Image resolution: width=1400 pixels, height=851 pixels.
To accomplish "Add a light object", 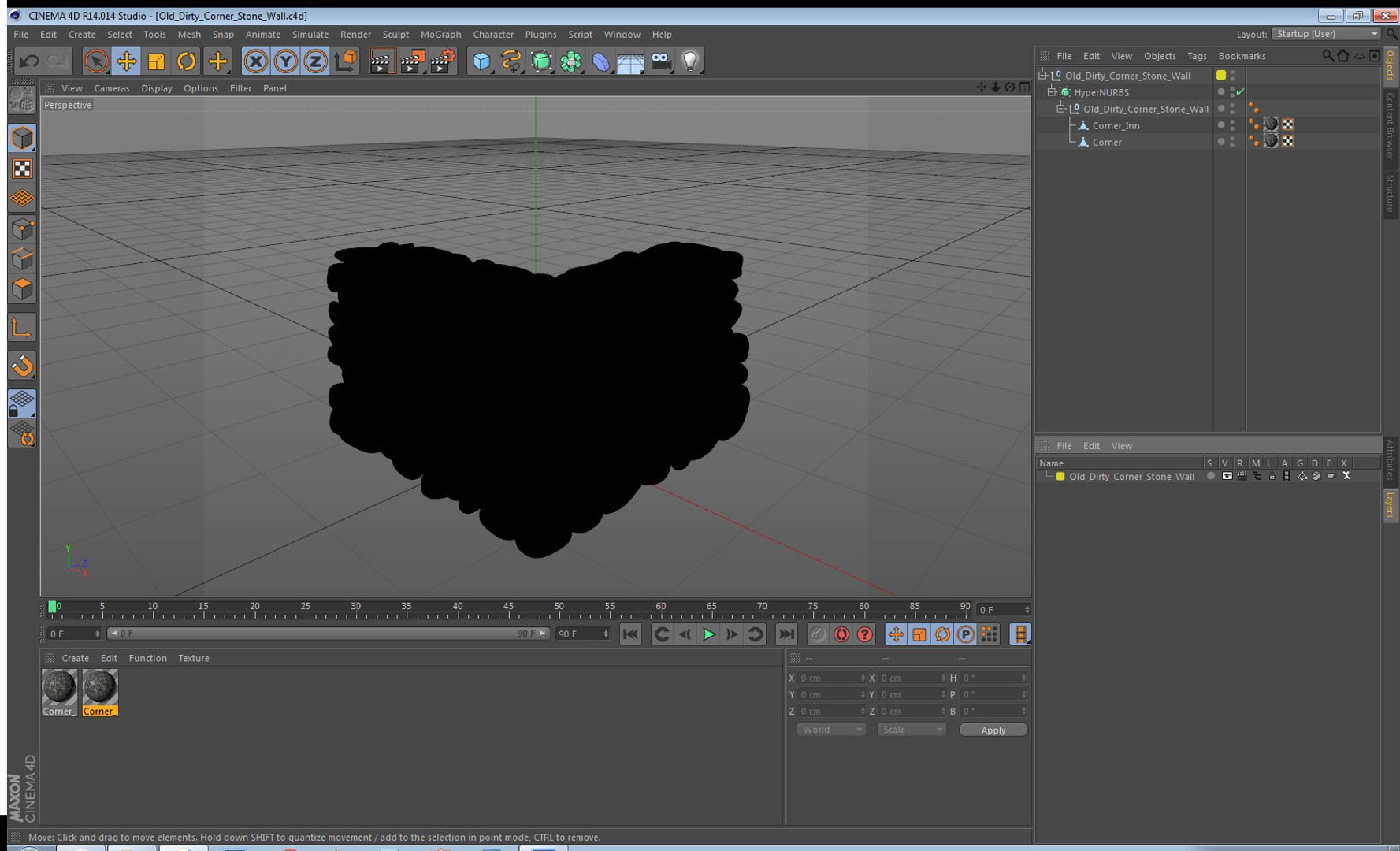I will pyautogui.click(x=690, y=61).
